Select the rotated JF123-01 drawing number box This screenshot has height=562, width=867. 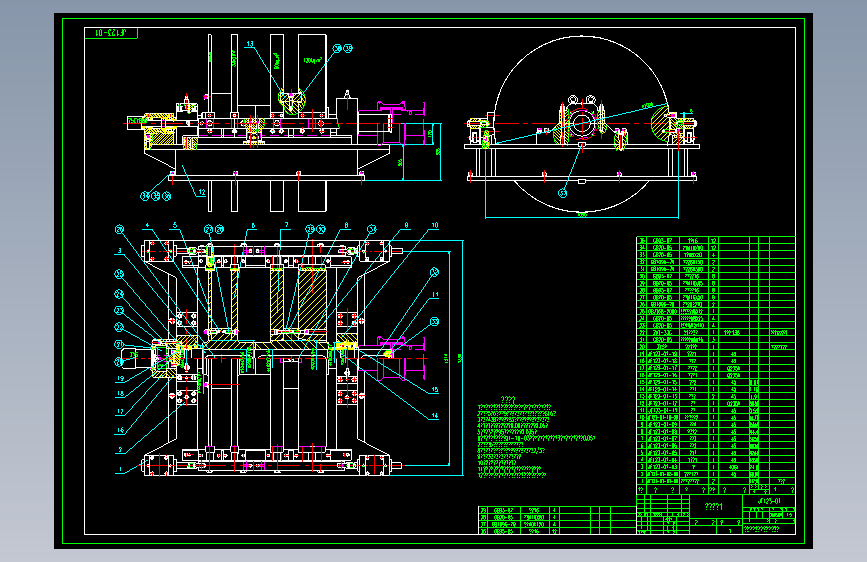click(x=111, y=33)
